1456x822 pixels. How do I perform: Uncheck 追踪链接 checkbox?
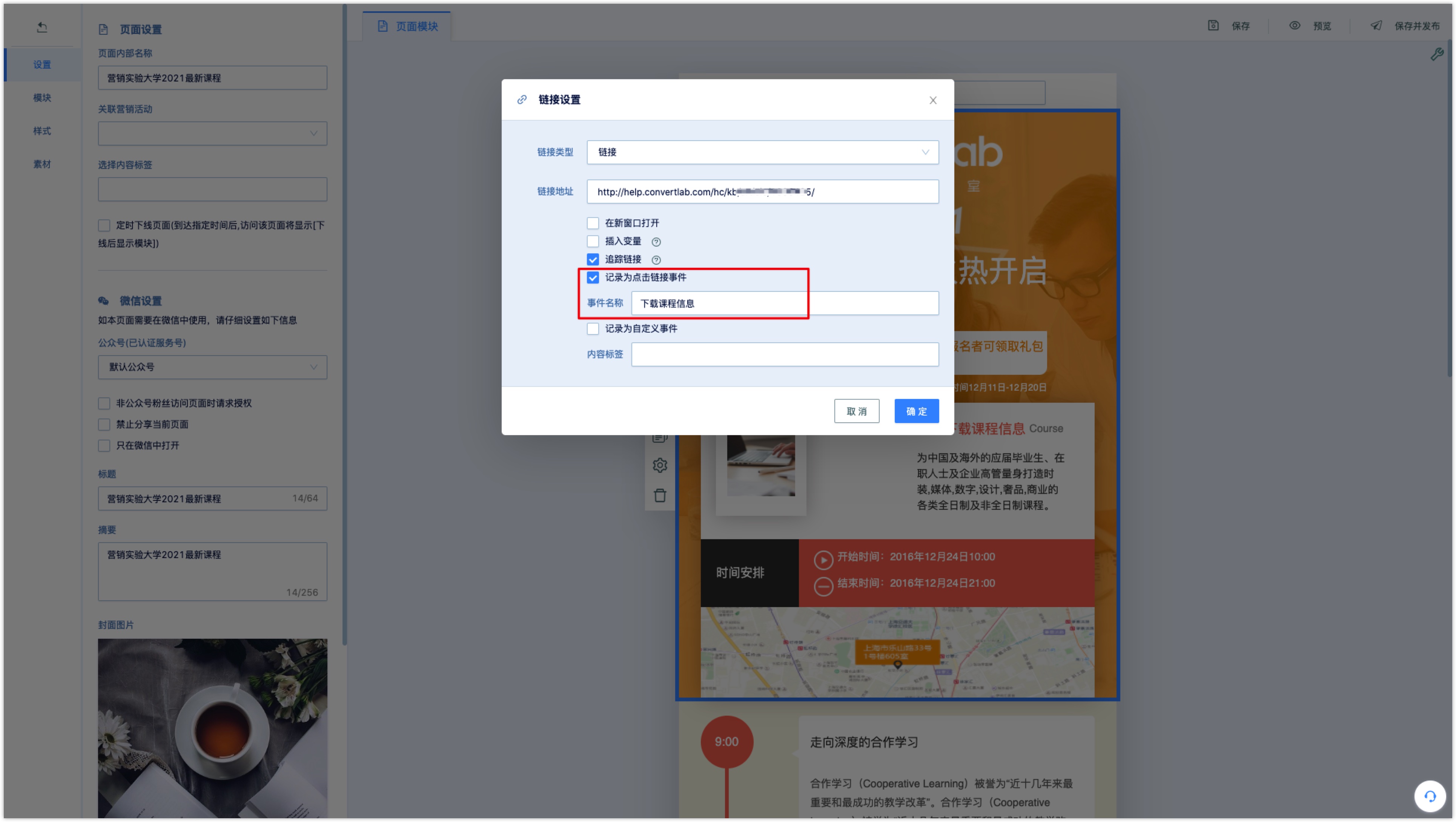pyautogui.click(x=592, y=259)
